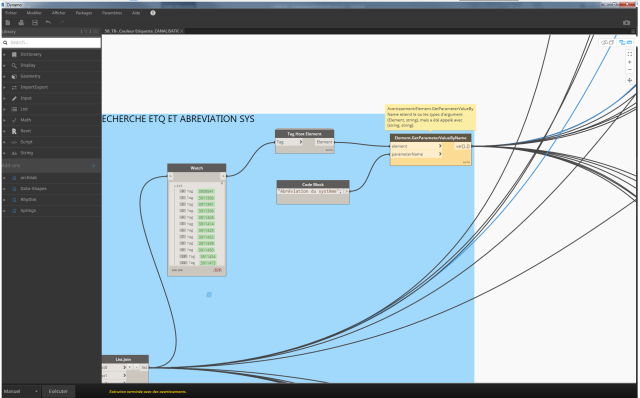640x398 pixels.
Task: Add a package with Add-ons plus icon
Action: (93, 166)
